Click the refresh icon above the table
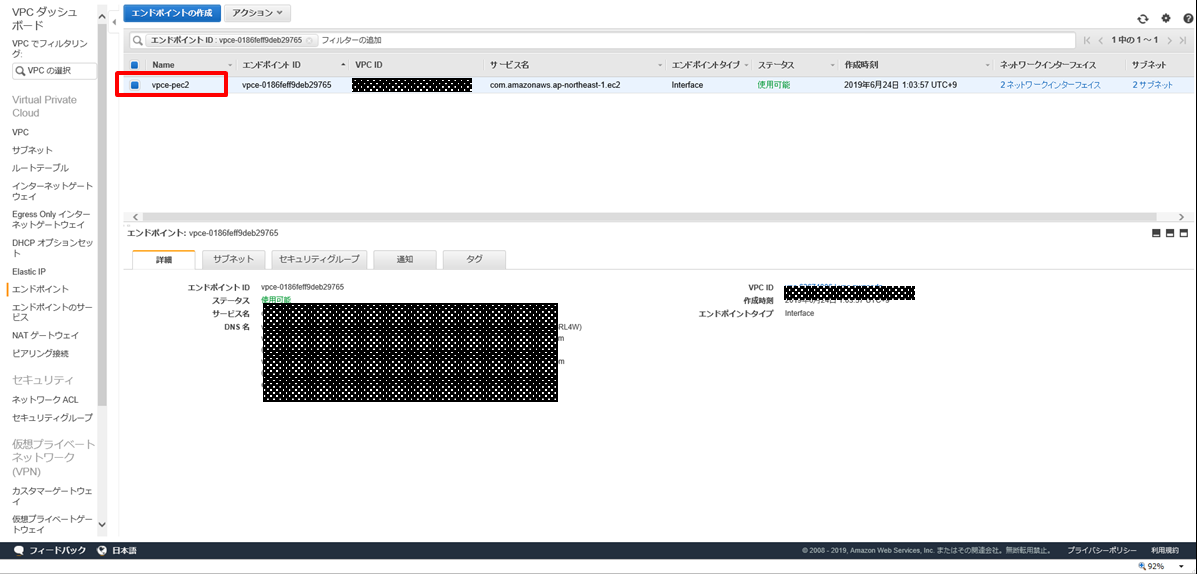 click(1143, 19)
